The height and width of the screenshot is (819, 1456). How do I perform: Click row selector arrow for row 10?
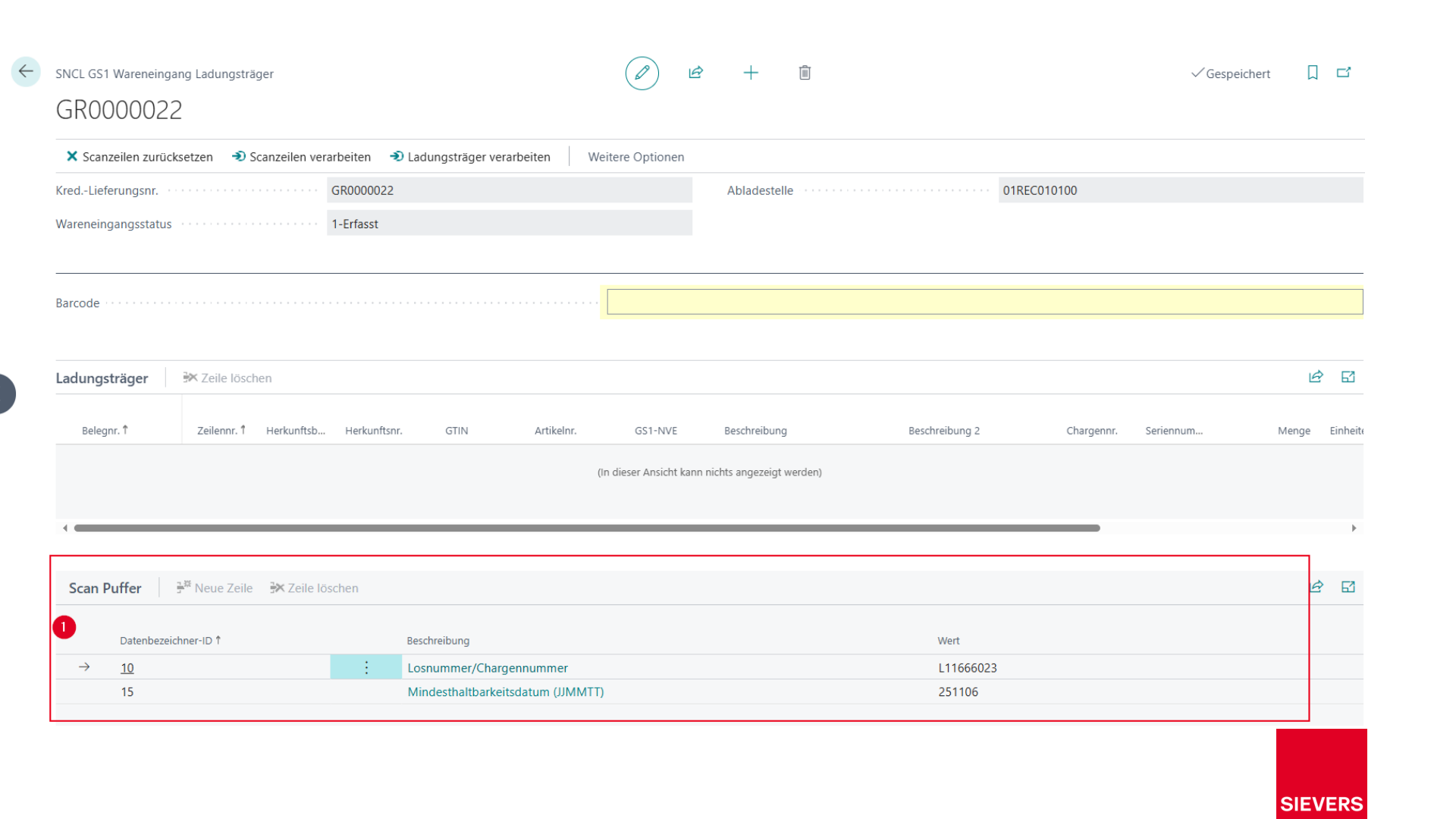point(84,667)
